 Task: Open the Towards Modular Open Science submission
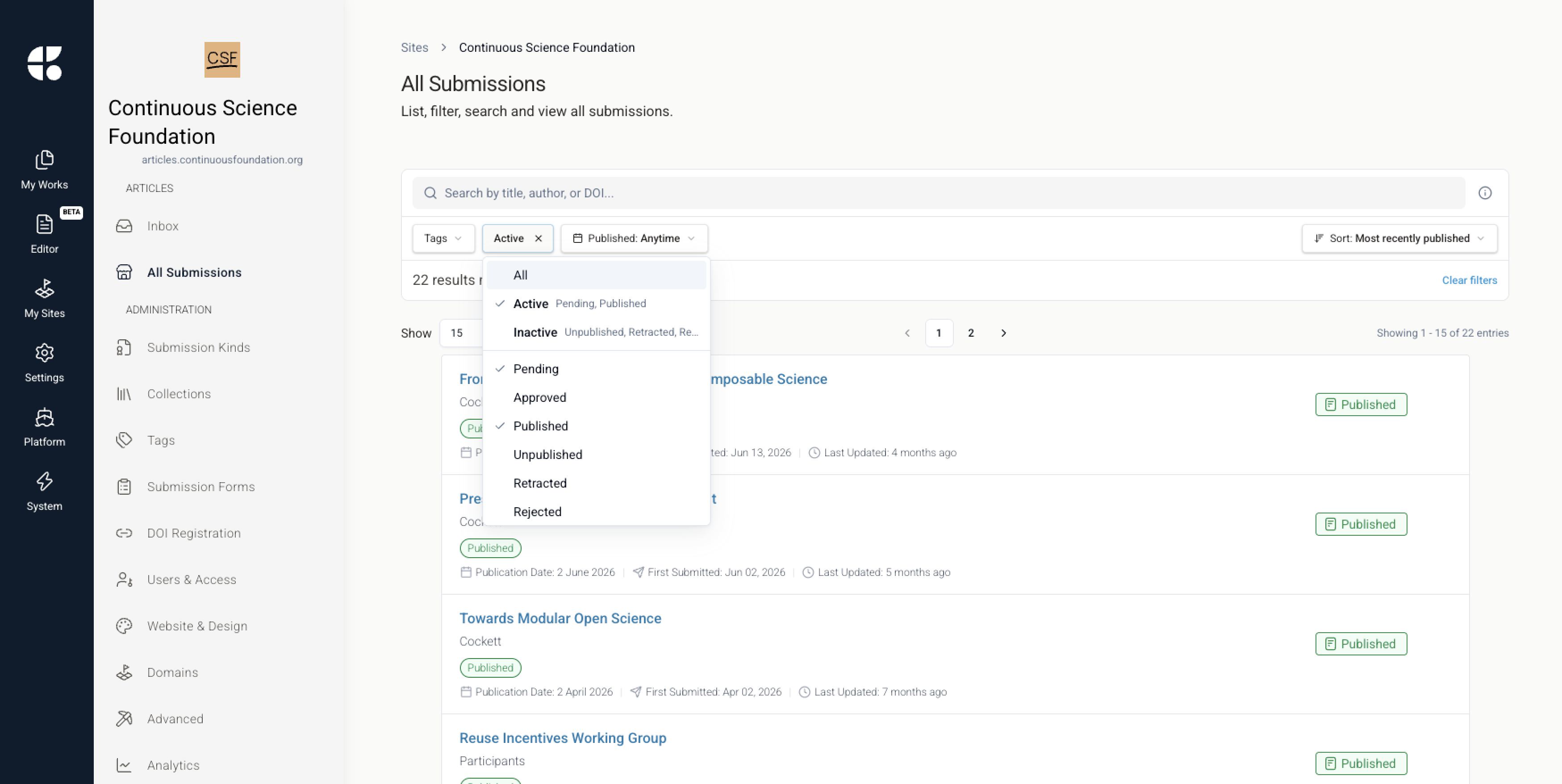click(x=560, y=618)
